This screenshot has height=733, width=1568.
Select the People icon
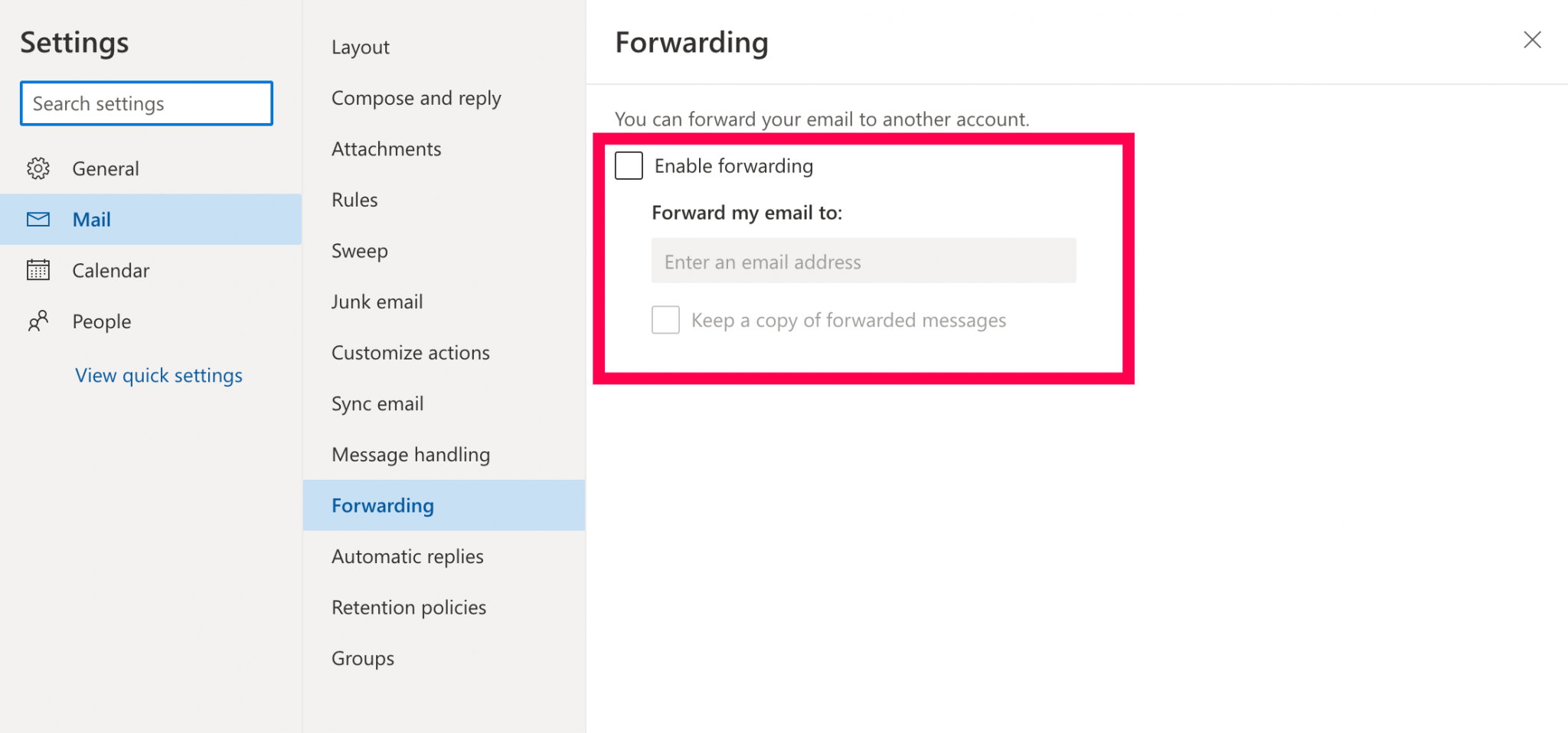tap(38, 321)
